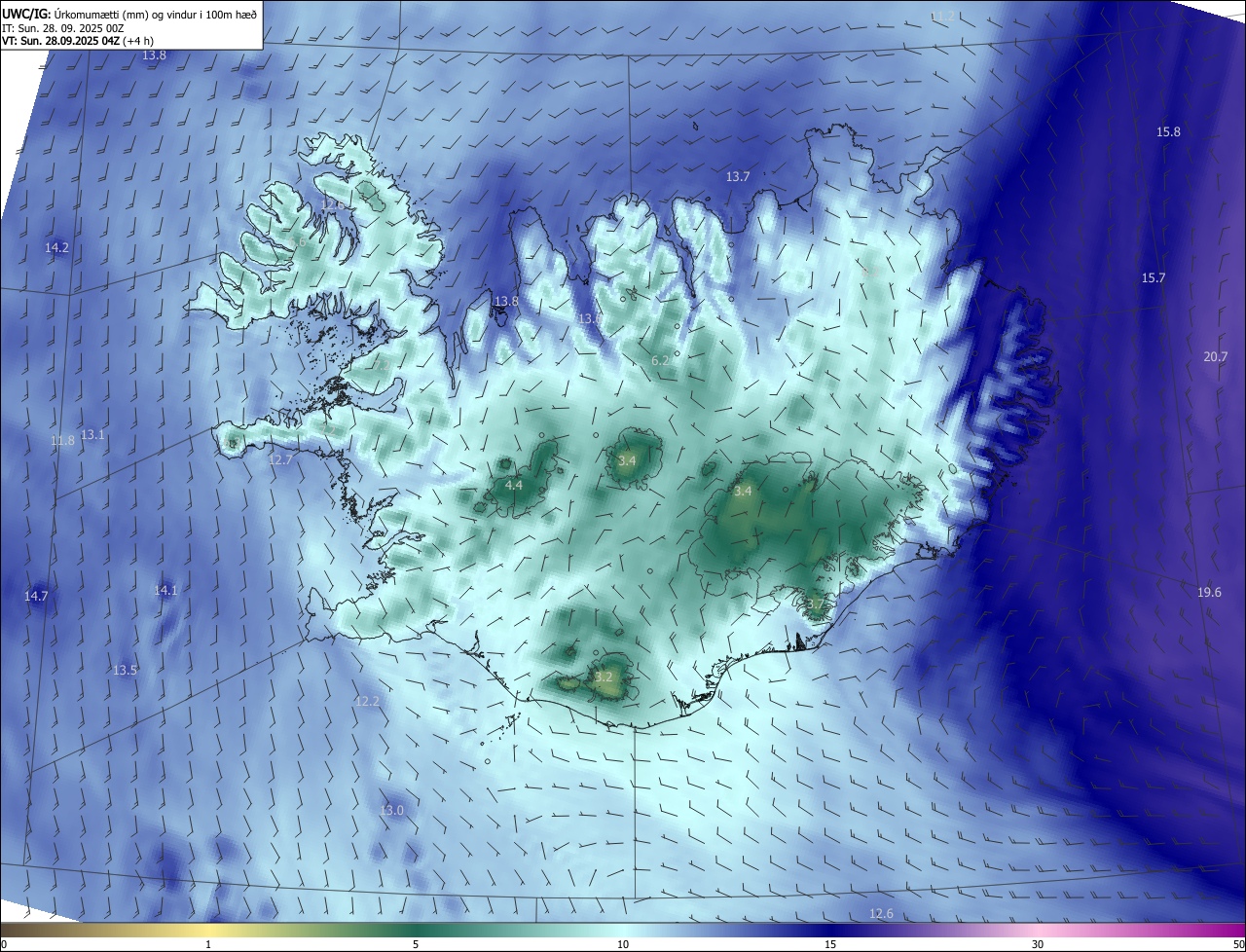Click the 19.6 value label
The height and width of the screenshot is (952, 1246).
(1209, 593)
